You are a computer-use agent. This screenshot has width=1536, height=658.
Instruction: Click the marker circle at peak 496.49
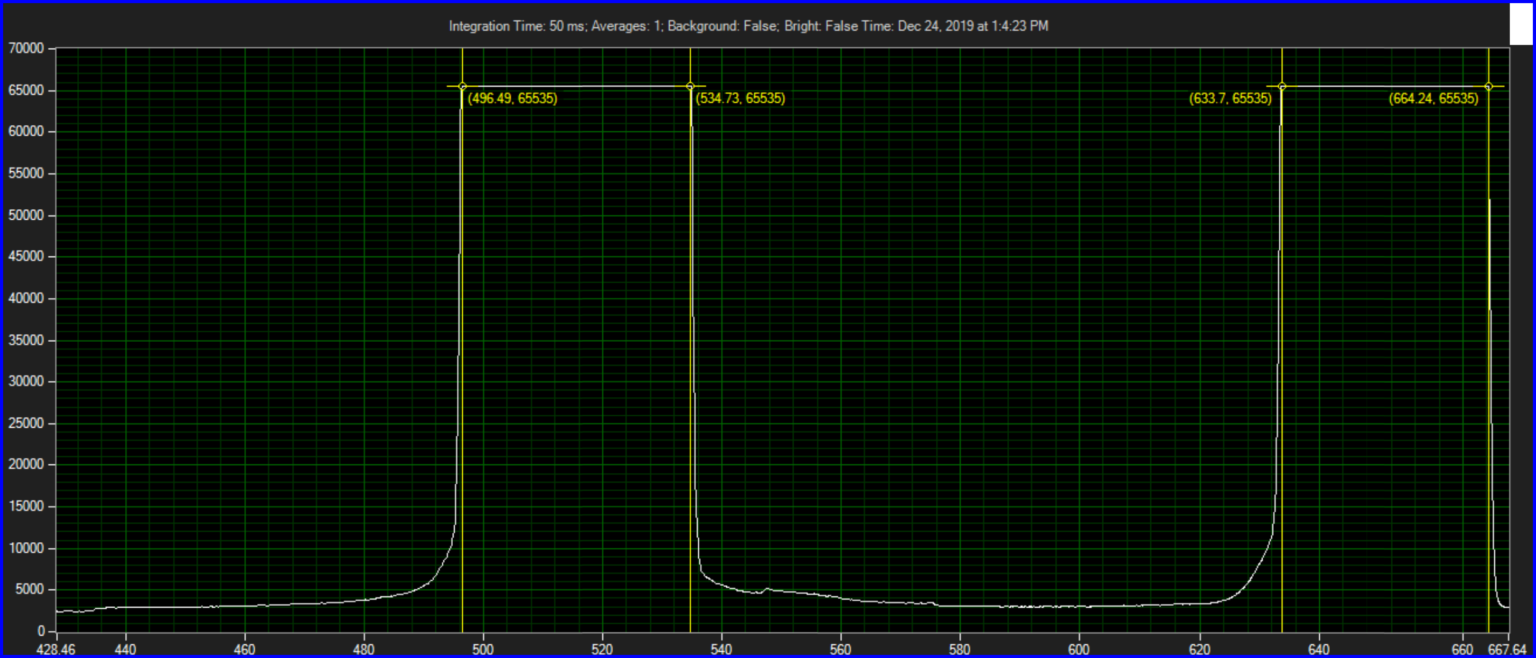[x=462, y=87]
